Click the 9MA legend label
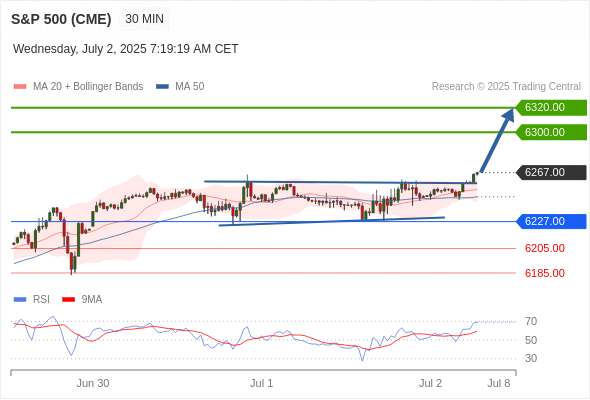The height and width of the screenshot is (400, 590). [x=92, y=300]
